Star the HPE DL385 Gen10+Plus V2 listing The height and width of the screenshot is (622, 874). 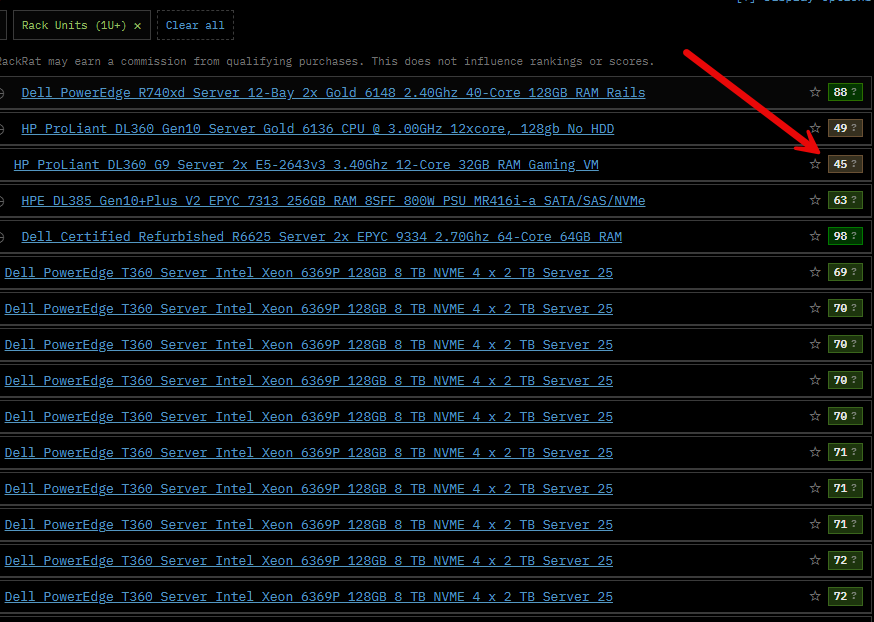[815, 200]
